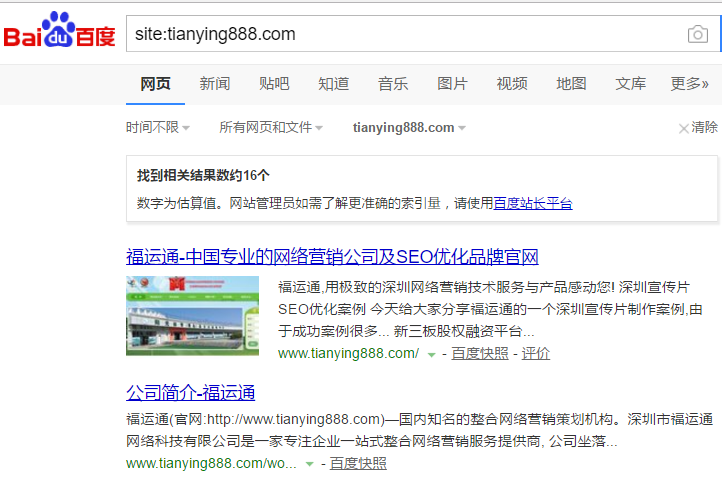Viewport: 722px width, 480px height.
Task: Open camera image search icon
Action: [698, 34]
